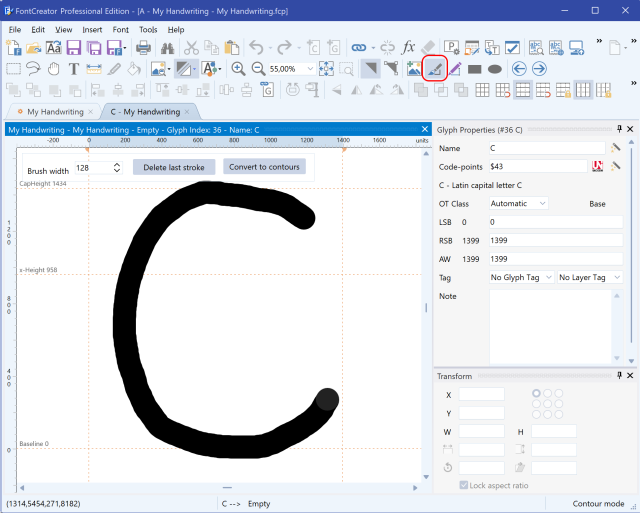
Task: Click the Unicode icon beside Code-points
Action: pyautogui.click(x=598, y=166)
